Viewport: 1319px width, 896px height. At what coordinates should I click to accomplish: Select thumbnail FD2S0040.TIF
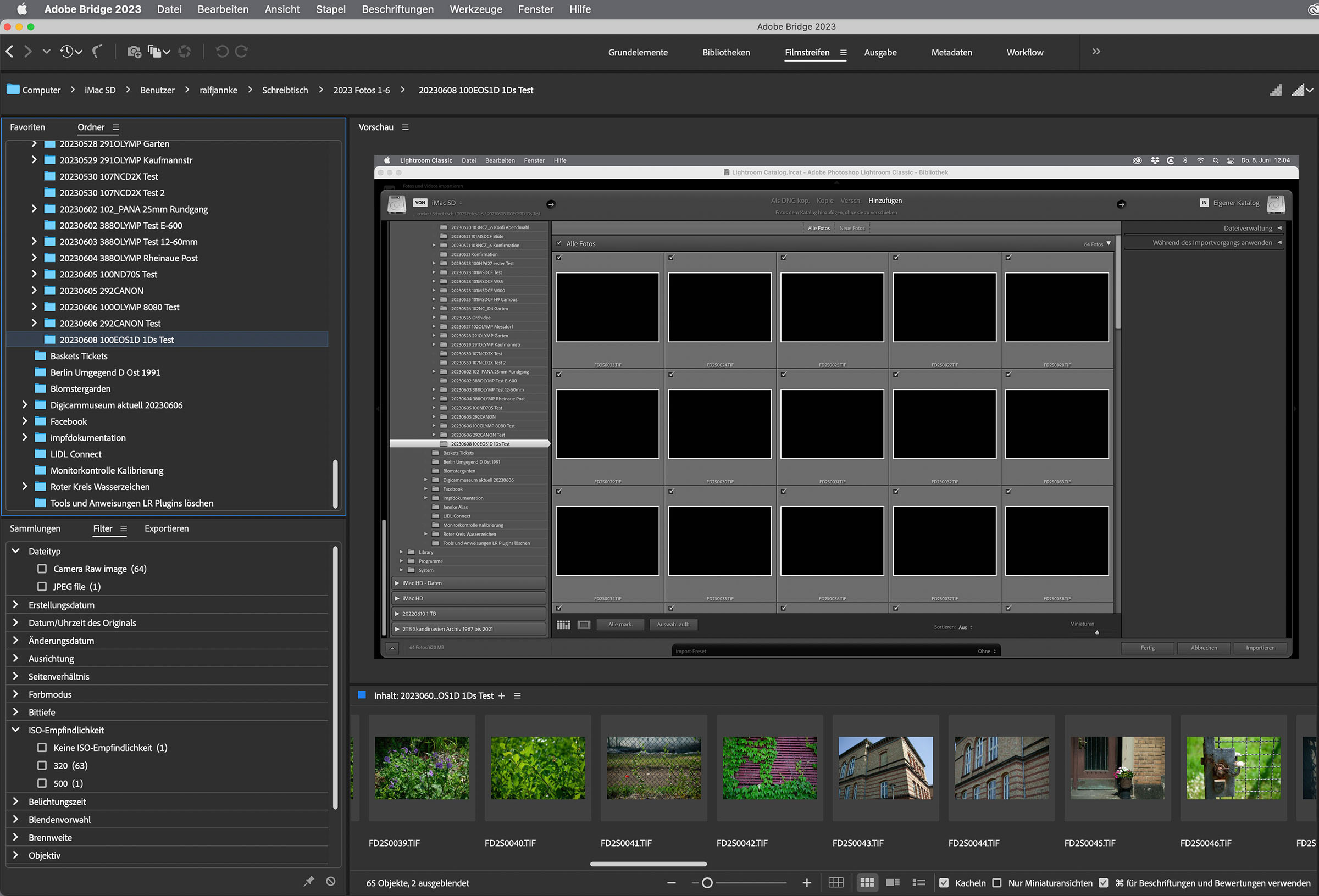pyautogui.click(x=537, y=769)
